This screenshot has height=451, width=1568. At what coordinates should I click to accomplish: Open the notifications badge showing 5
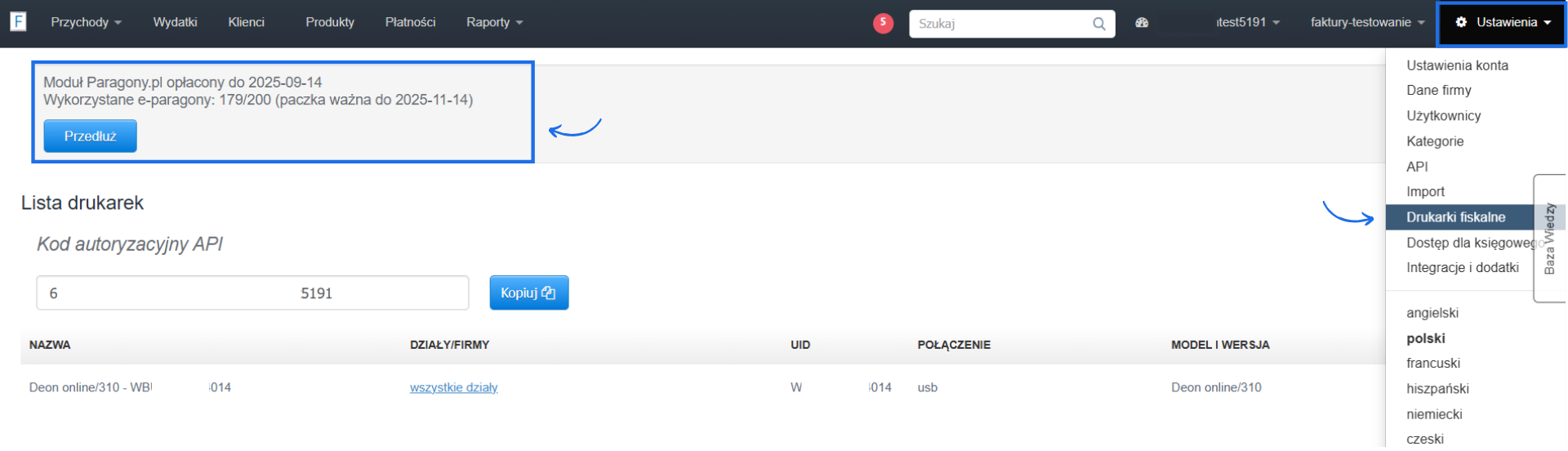(883, 23)
